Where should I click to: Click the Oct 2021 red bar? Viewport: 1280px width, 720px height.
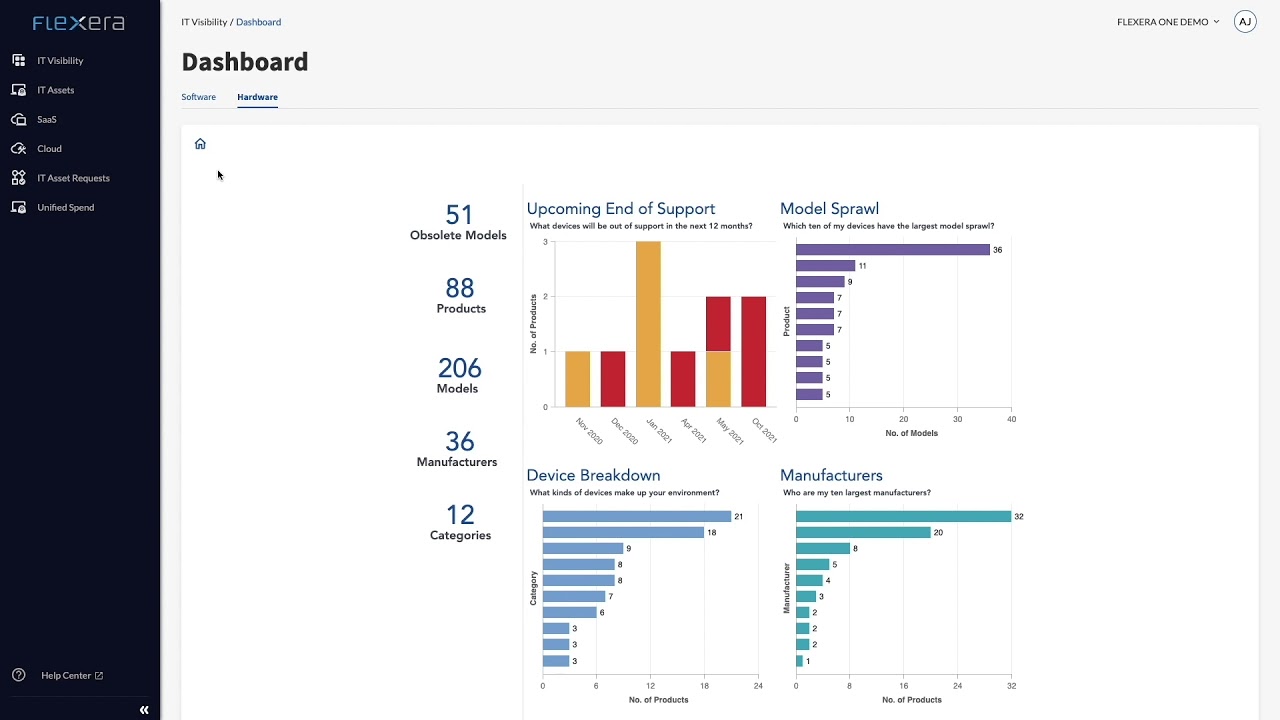pyautogui.click(x=754, y=352)
